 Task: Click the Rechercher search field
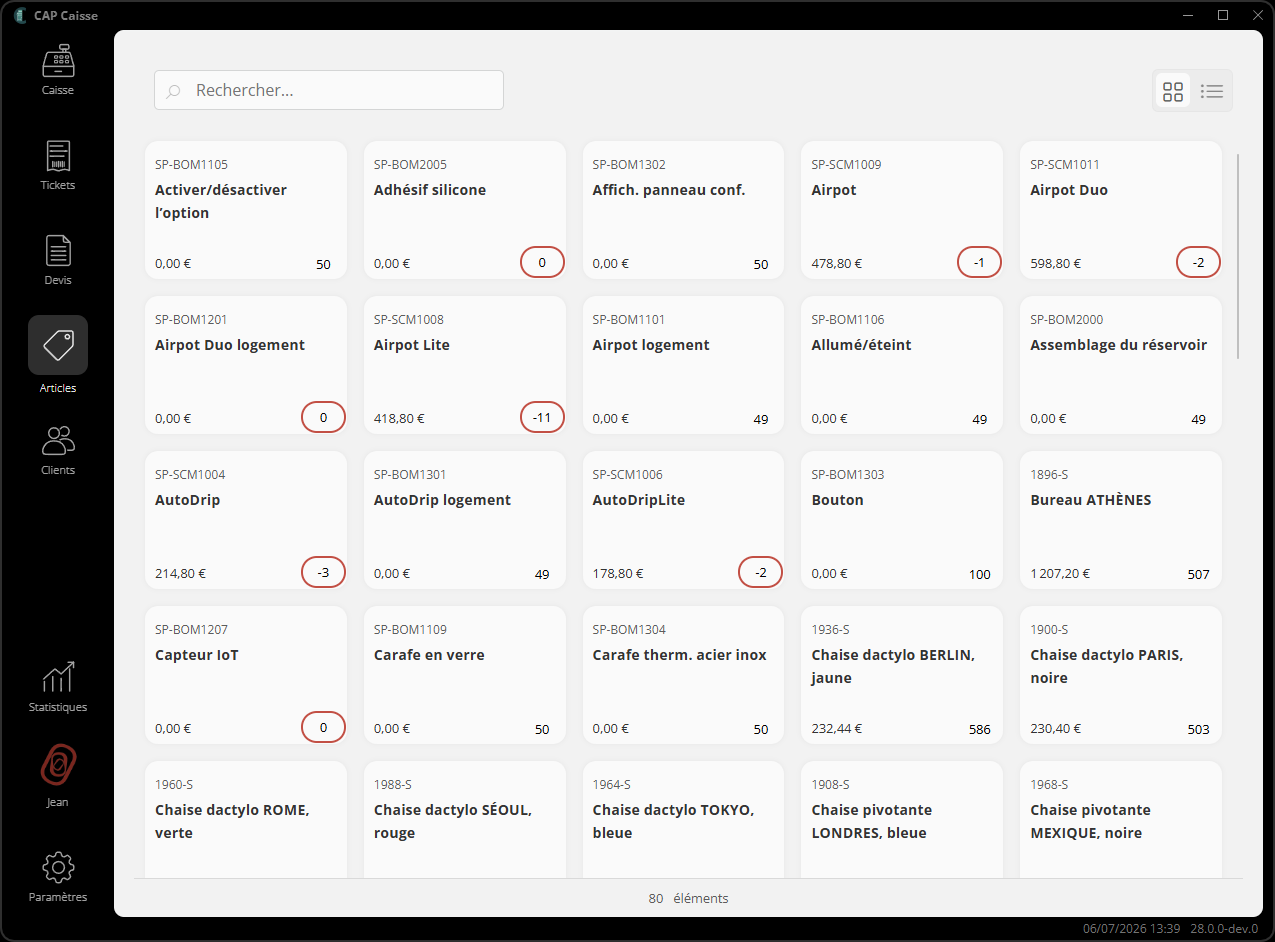tap(329, 90)
